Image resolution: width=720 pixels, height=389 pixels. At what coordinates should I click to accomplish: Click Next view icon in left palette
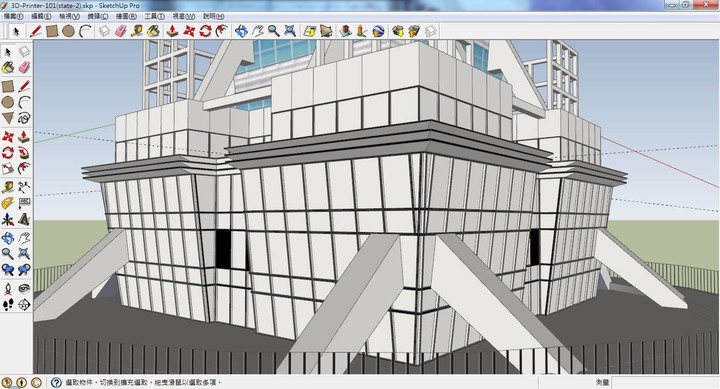tap(24, 270)
